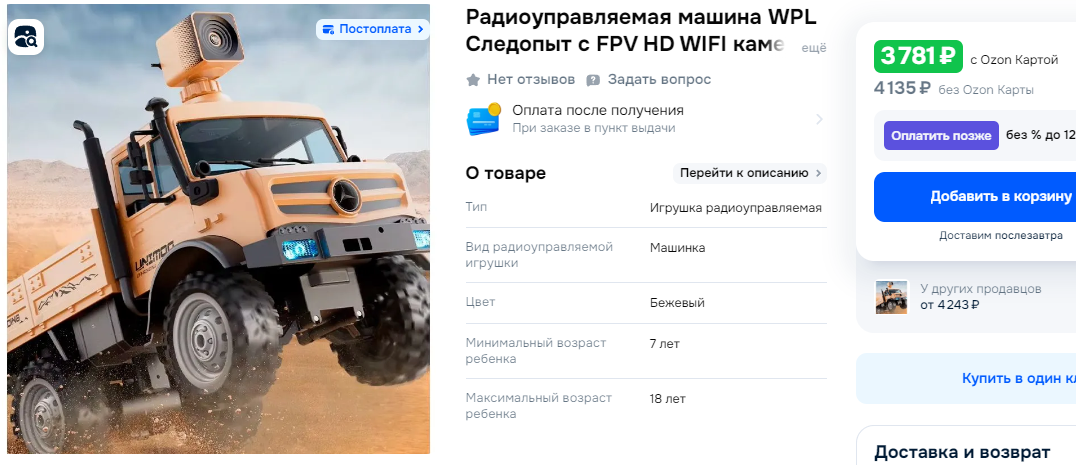This screenshot has height=465, width=1076.
Task: Click the credit card payment icon
Action: coord(484,119)
